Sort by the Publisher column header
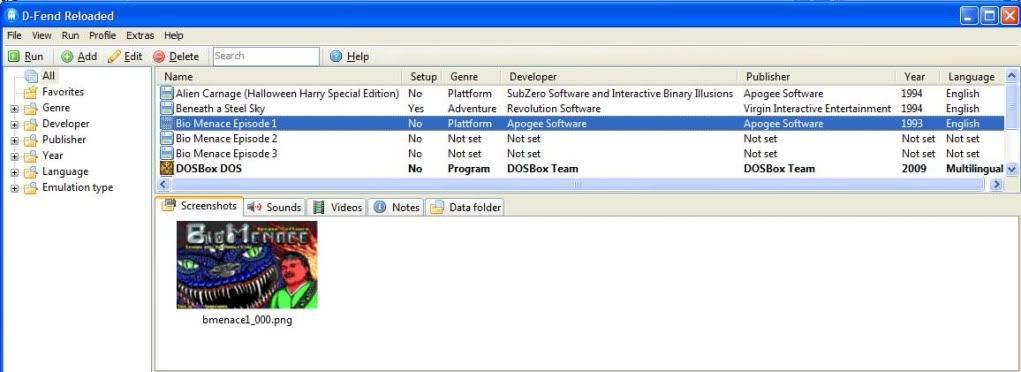Image resolution: width=1021 pixels, height=372 pixels. (x=817, y=77)
